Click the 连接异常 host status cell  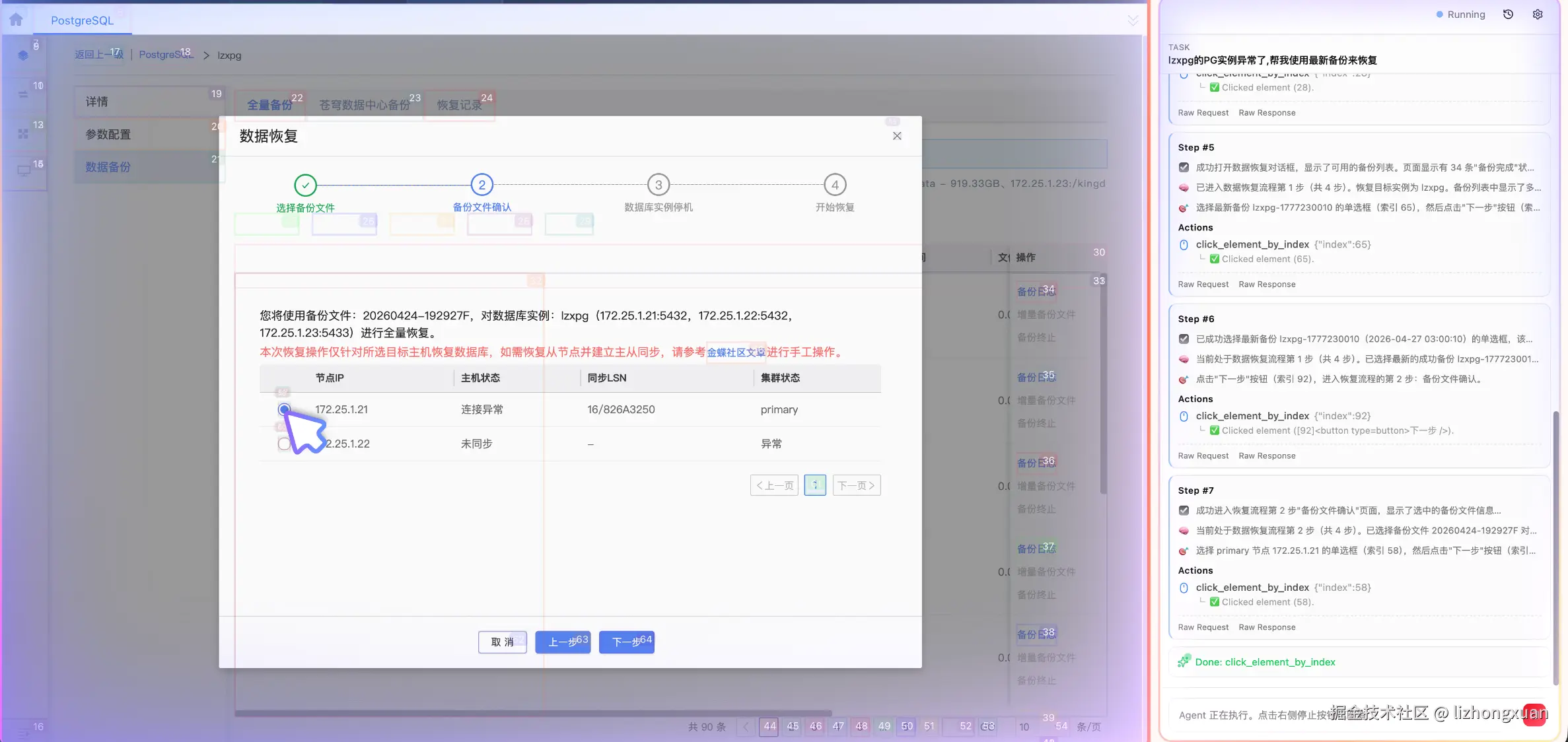pyautogui.click(x=482, y=409)
